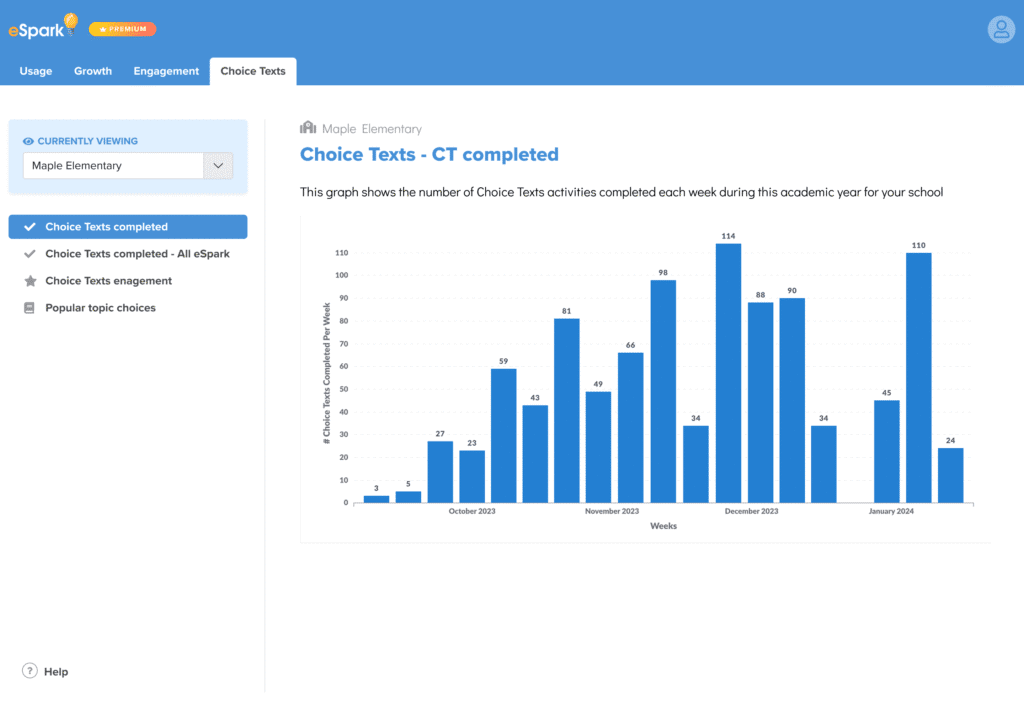Click the Help link at bottom left
The image size is (1024, 711).
pyautogui.click(x=56, y=672)
